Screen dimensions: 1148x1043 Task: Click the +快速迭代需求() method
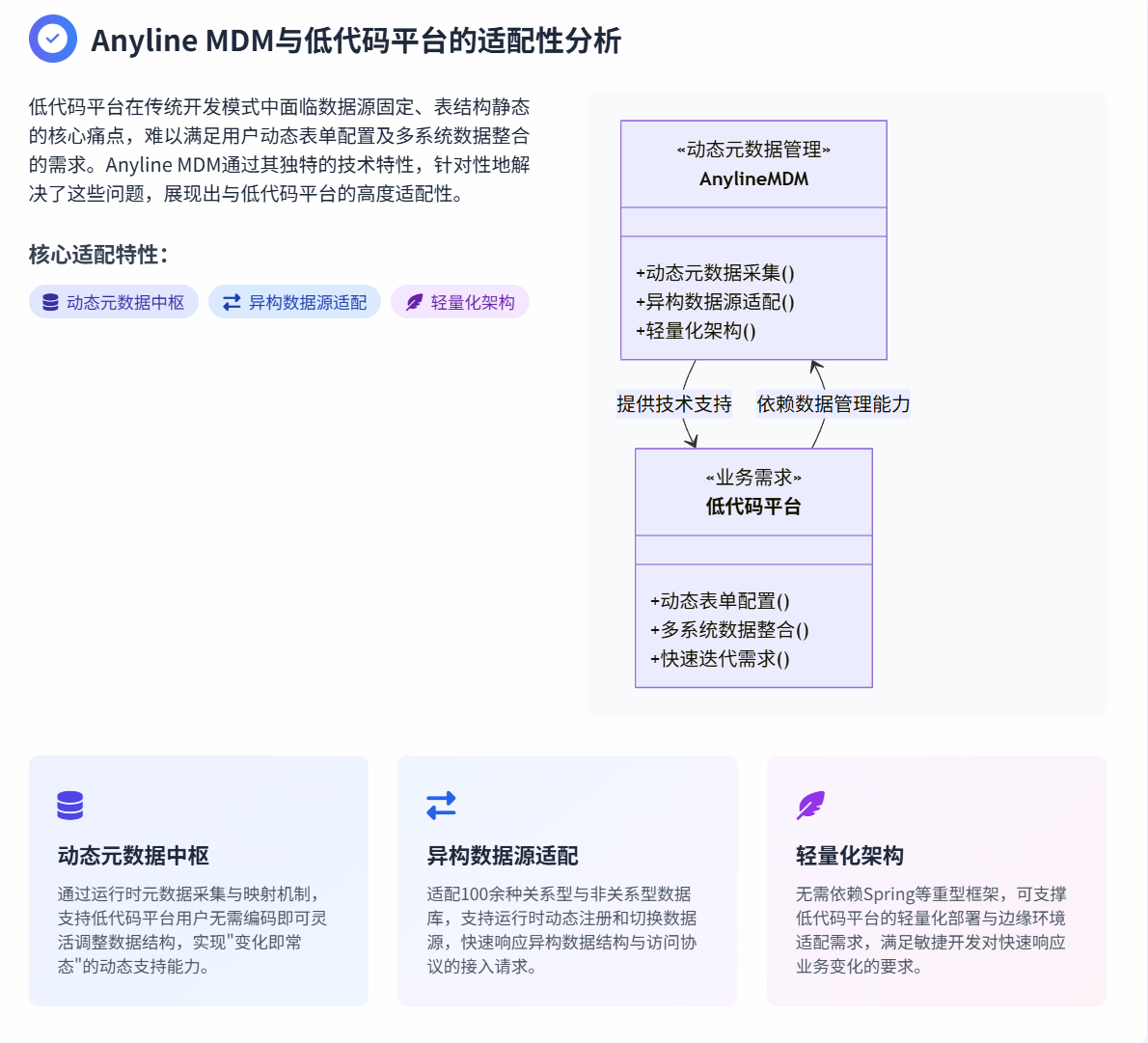(720, 658)
